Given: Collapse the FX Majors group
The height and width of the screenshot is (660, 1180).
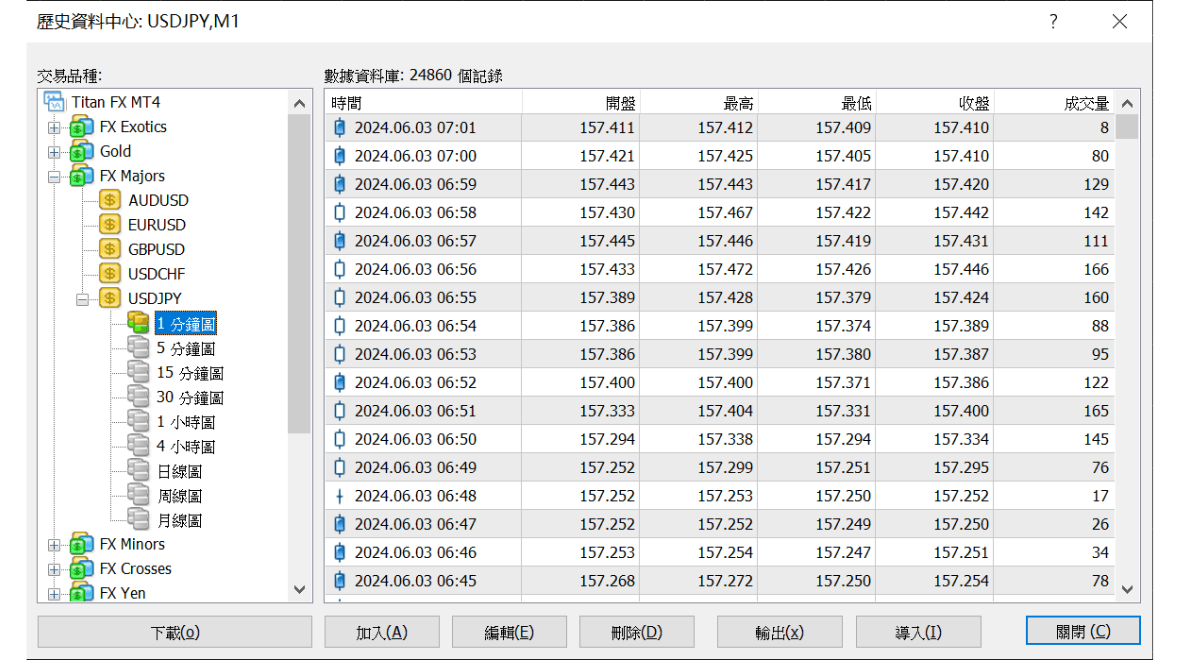Looking at the screenshot, I should pyautogui.click(x=54, y=177).
